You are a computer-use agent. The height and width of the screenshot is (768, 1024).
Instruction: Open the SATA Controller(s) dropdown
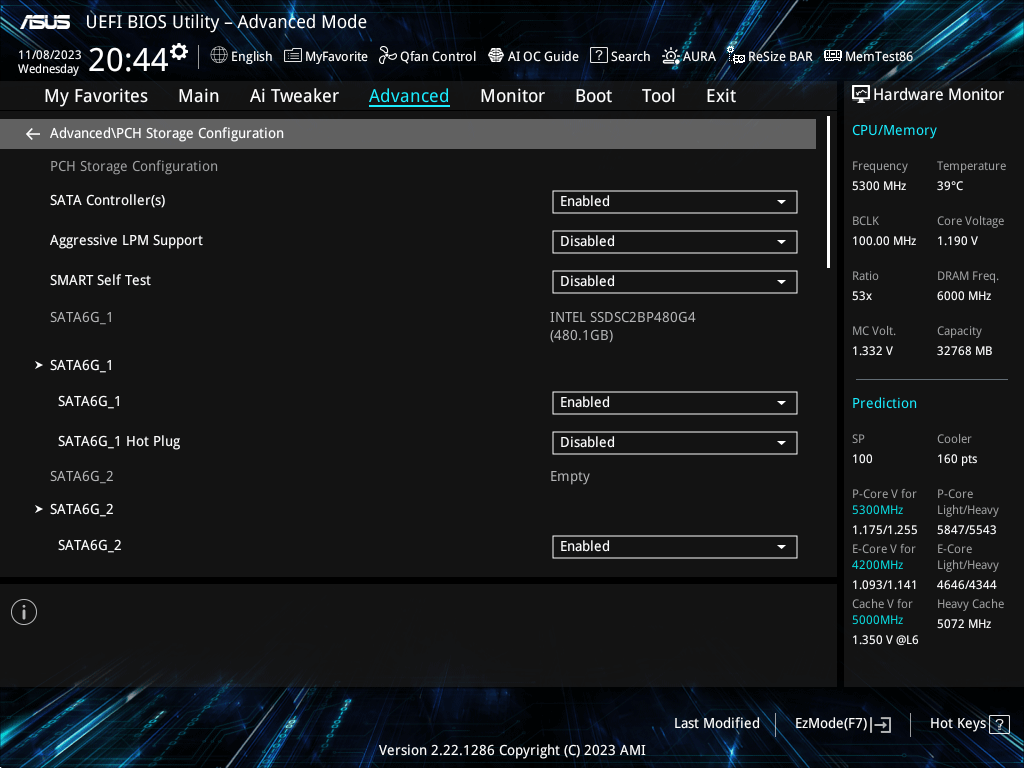coord(675,202)
